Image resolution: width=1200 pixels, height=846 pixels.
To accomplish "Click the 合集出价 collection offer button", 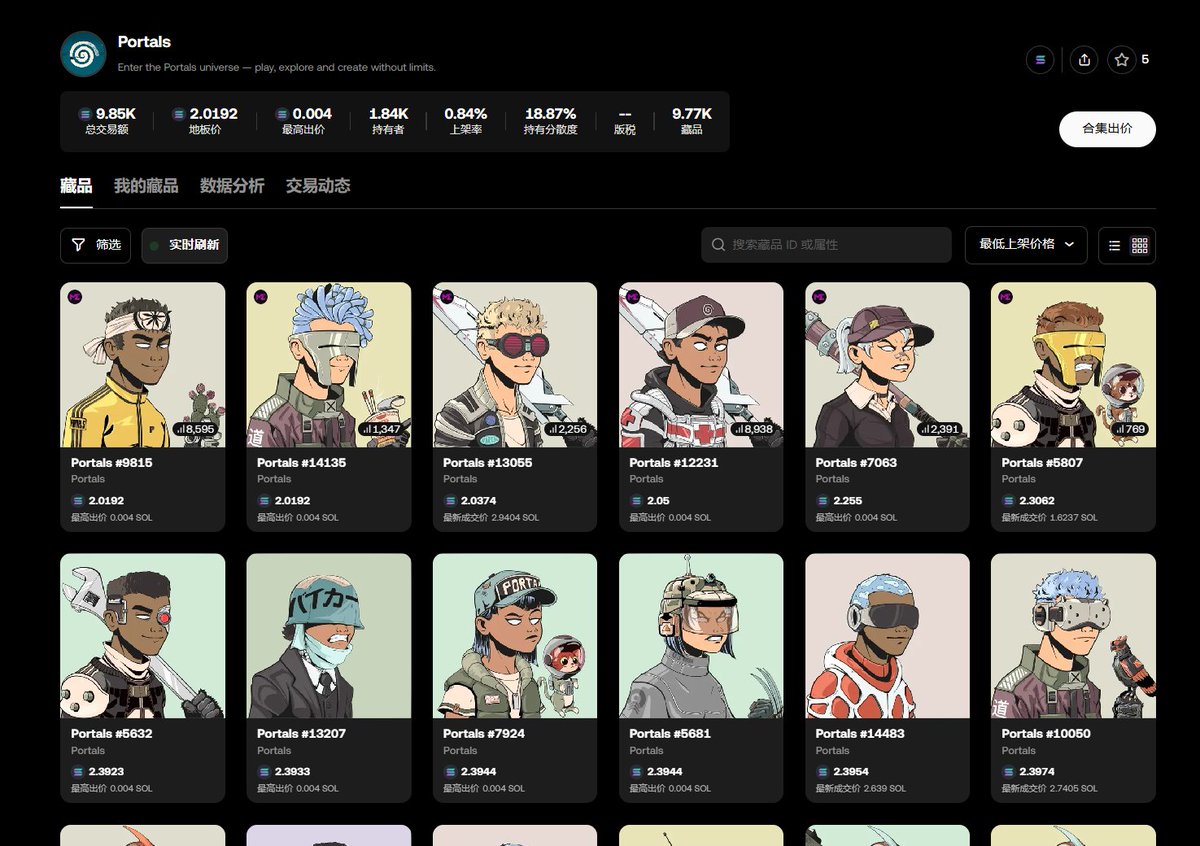I will pyautogui.click(x=1107, y=129).
